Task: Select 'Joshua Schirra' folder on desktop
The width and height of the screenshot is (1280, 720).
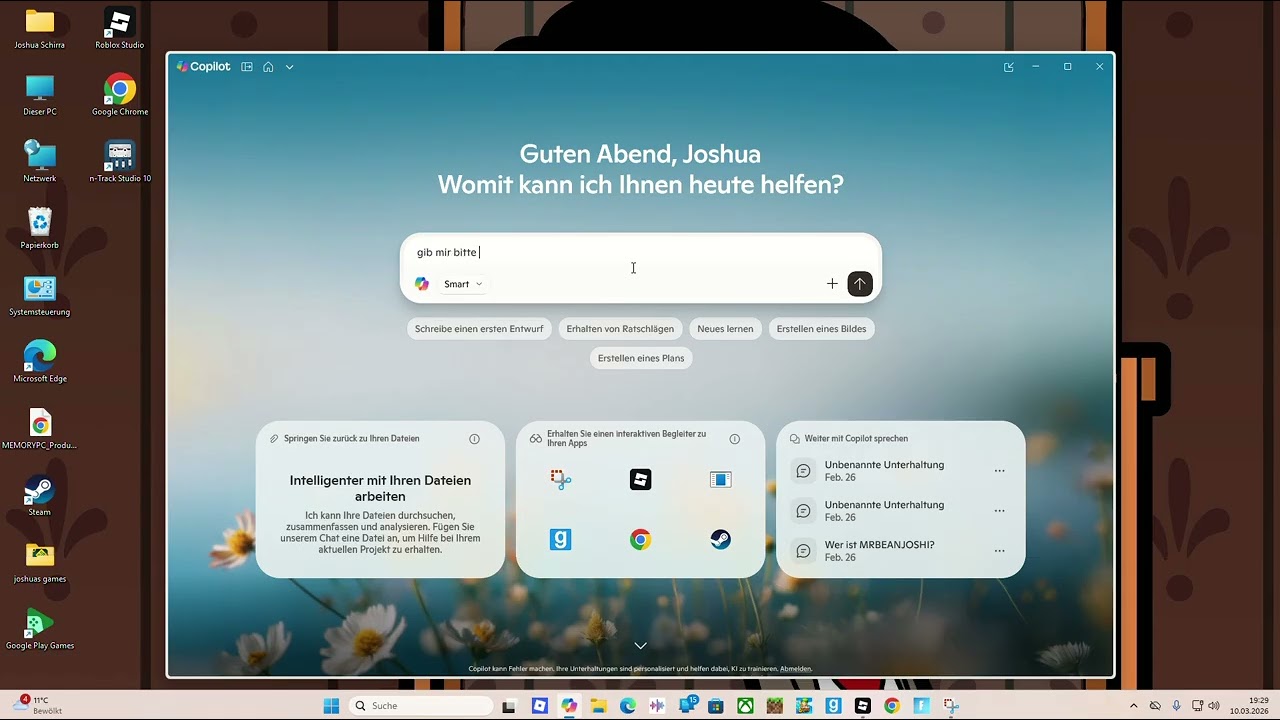Action: [x=40, y=30]
